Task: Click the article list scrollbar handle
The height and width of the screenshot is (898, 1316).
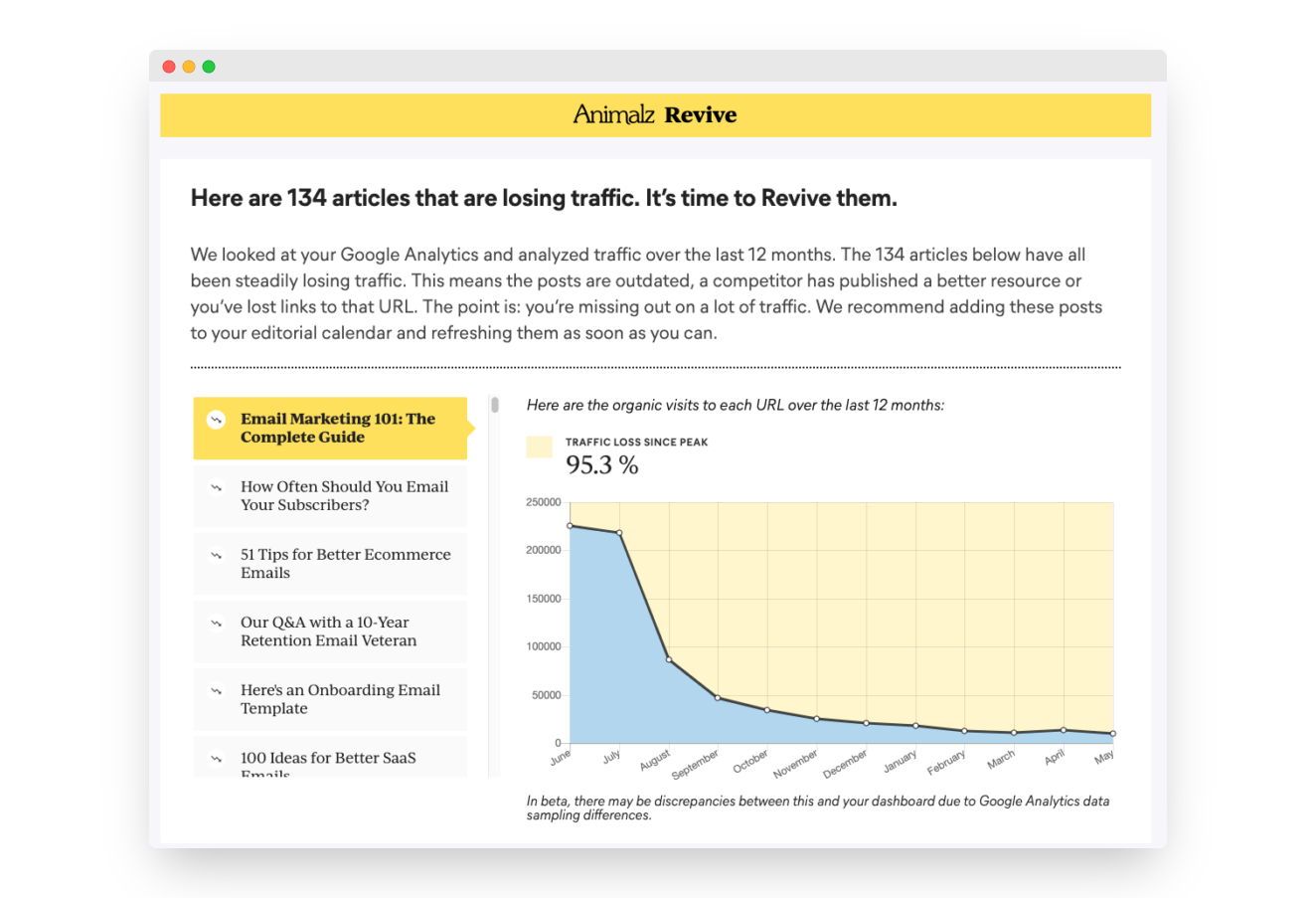Action: click(x=495, y=405)
